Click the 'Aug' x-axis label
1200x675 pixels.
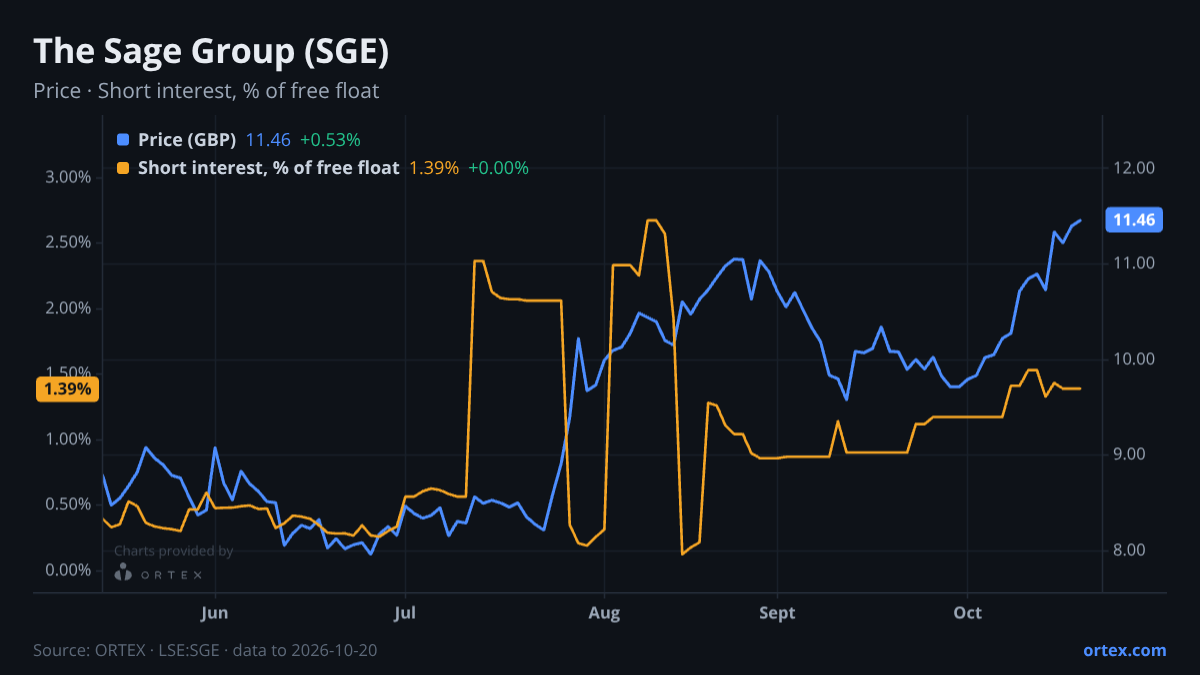tap(604, 613)
